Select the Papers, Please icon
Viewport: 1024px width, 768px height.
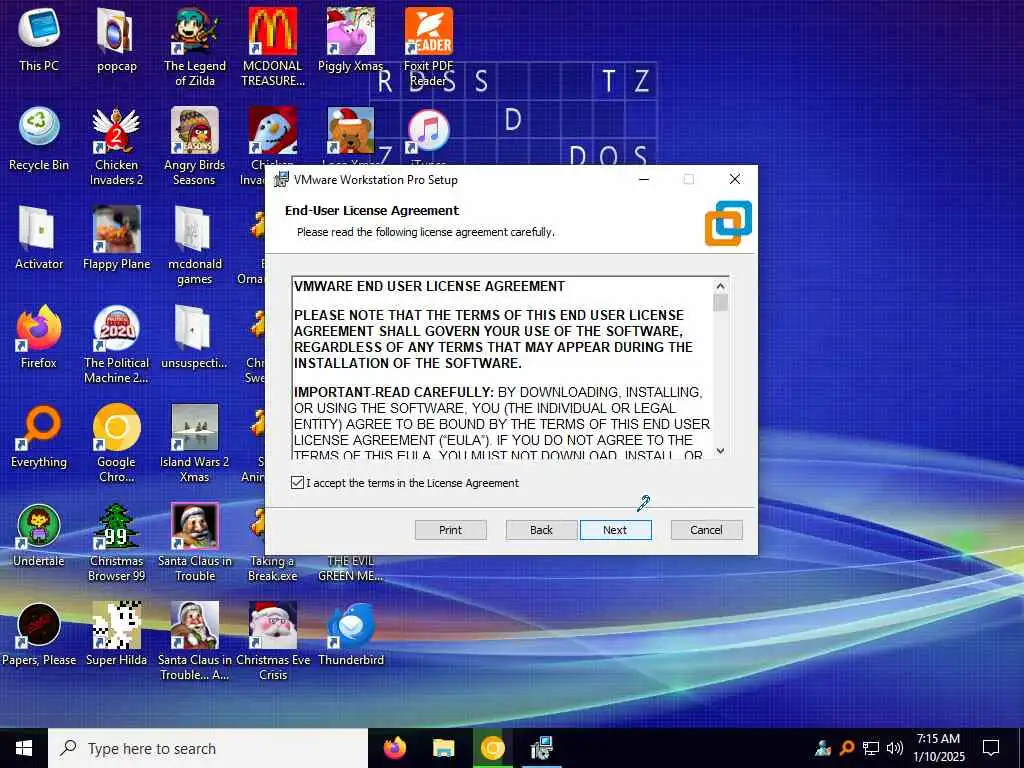[39, 635]
